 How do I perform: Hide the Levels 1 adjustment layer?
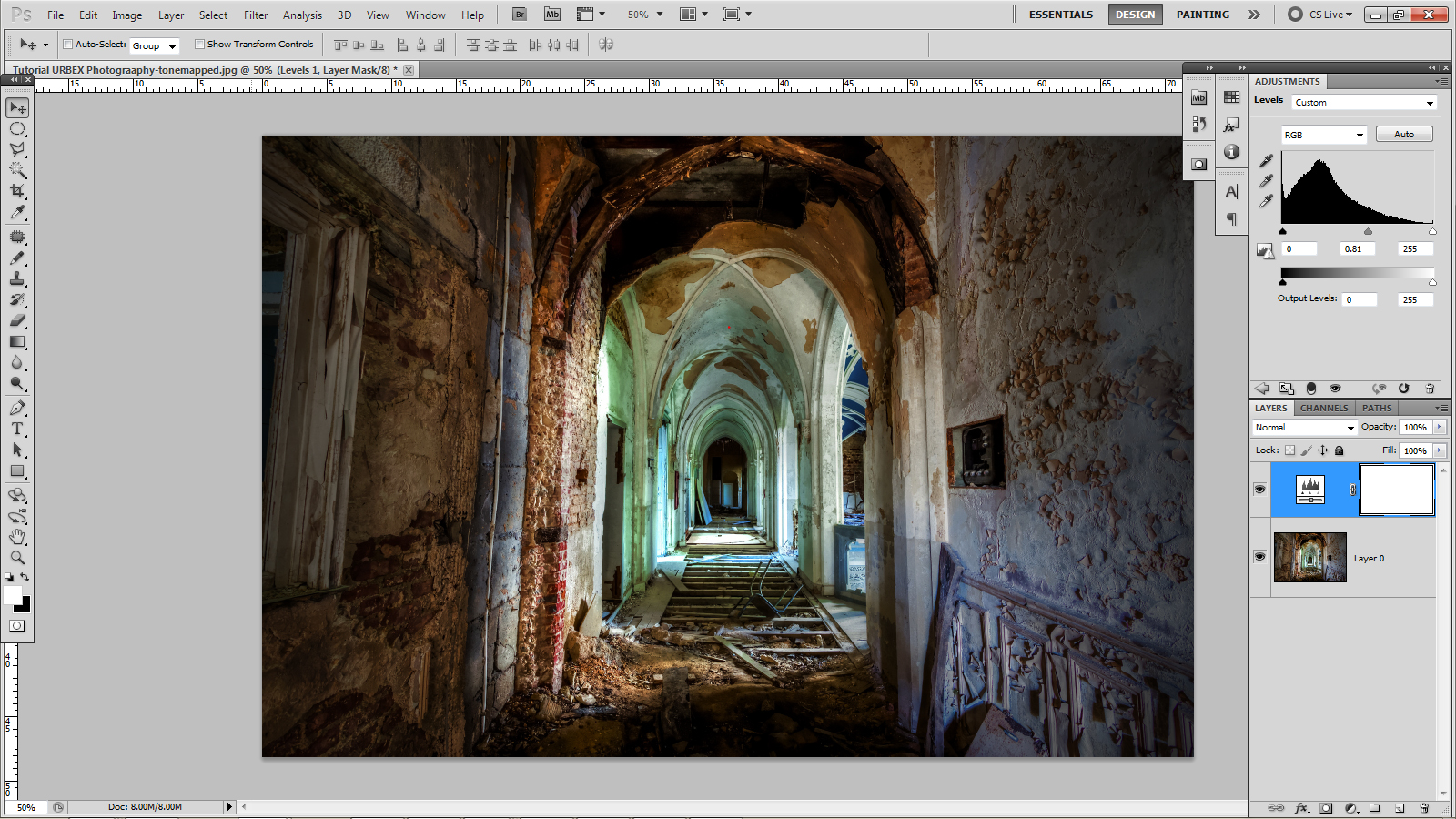[x=1259, y=490]
